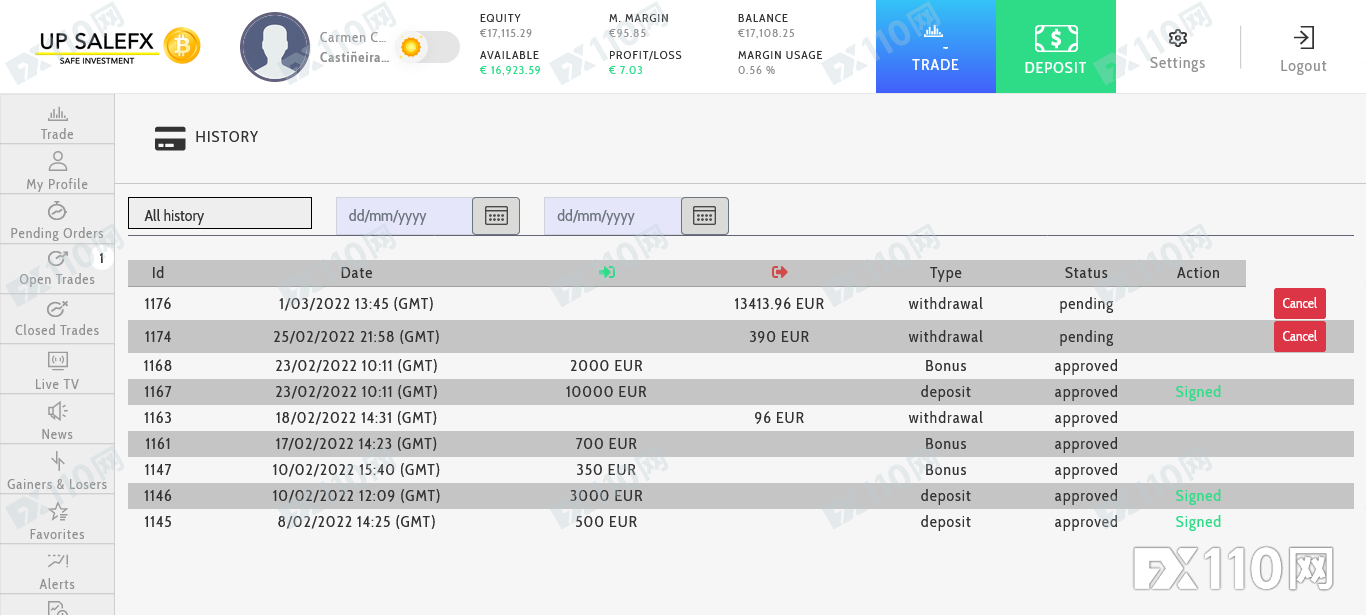This screenshot has height=615, width=1366.
Task: Click the user avatar picture
Action: [275, 47]
